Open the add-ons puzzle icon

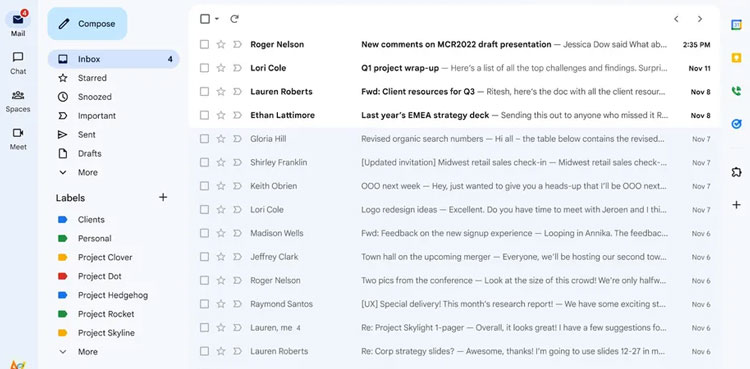(x=736, y=172)
